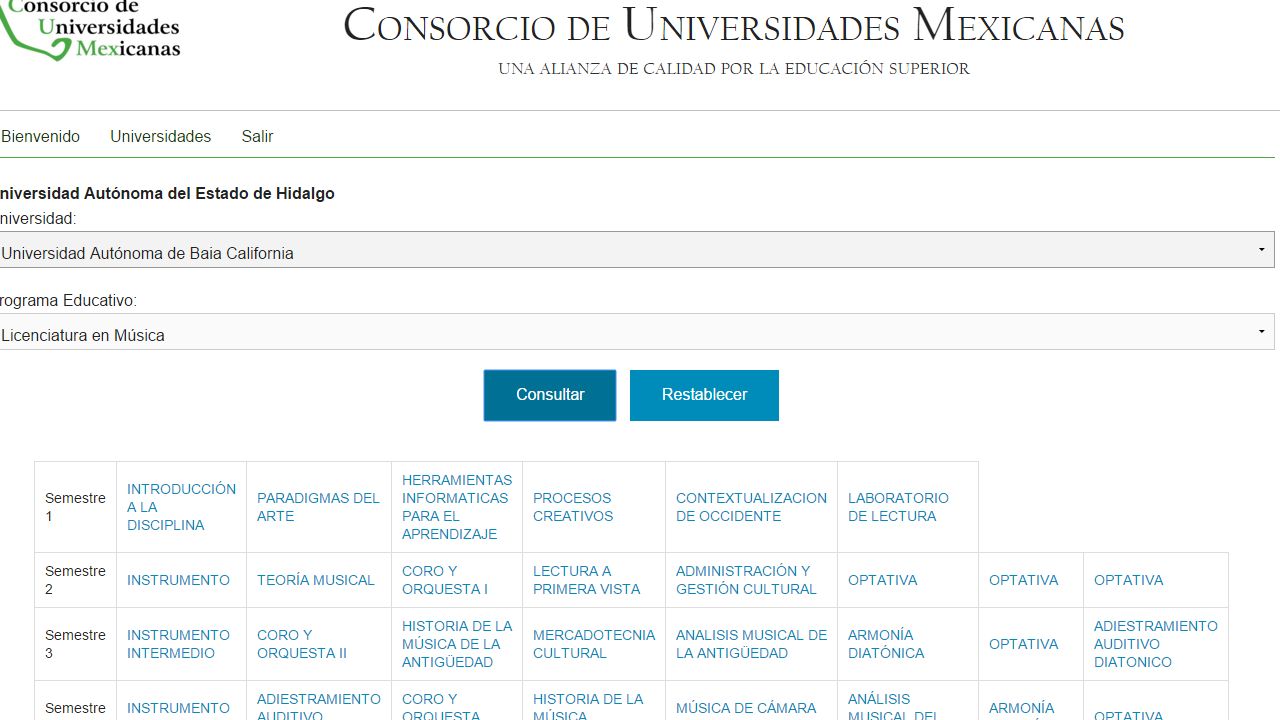Open LECTURA A PRIMERA VISTA link
Screen dimensions: 1280x720
[586, 580]
